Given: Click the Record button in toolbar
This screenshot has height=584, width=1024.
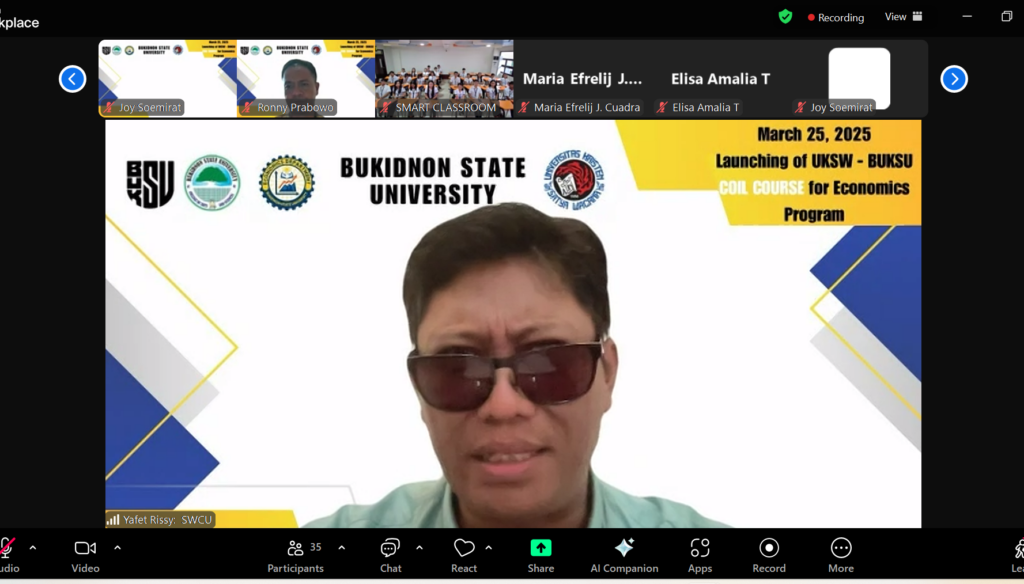Looking at the screenshot, I should point(769,555).
